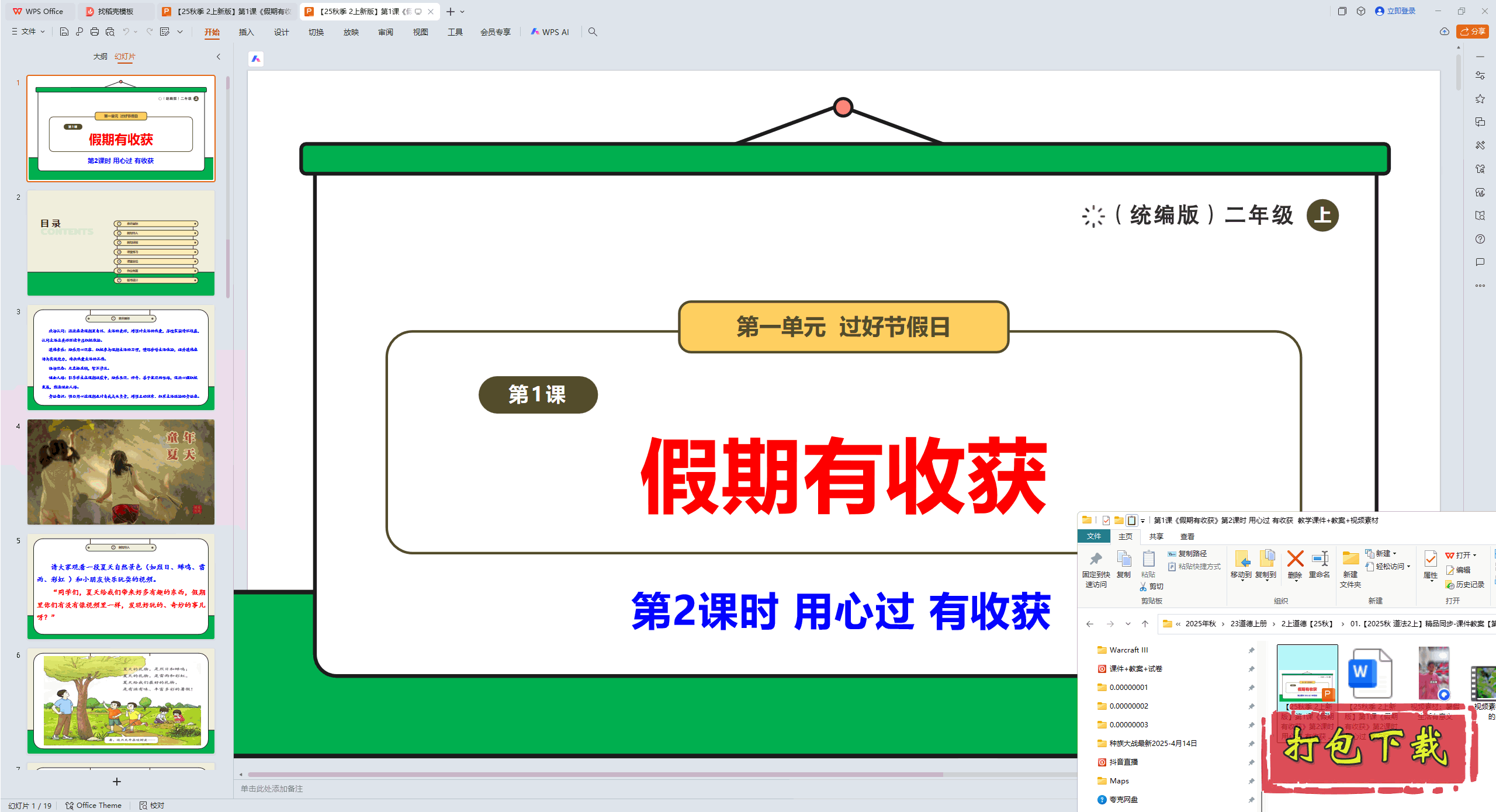Click the horizontal scrollbar below the slide
Screen dimensions: 1496x812
click(x=595, y=775)
